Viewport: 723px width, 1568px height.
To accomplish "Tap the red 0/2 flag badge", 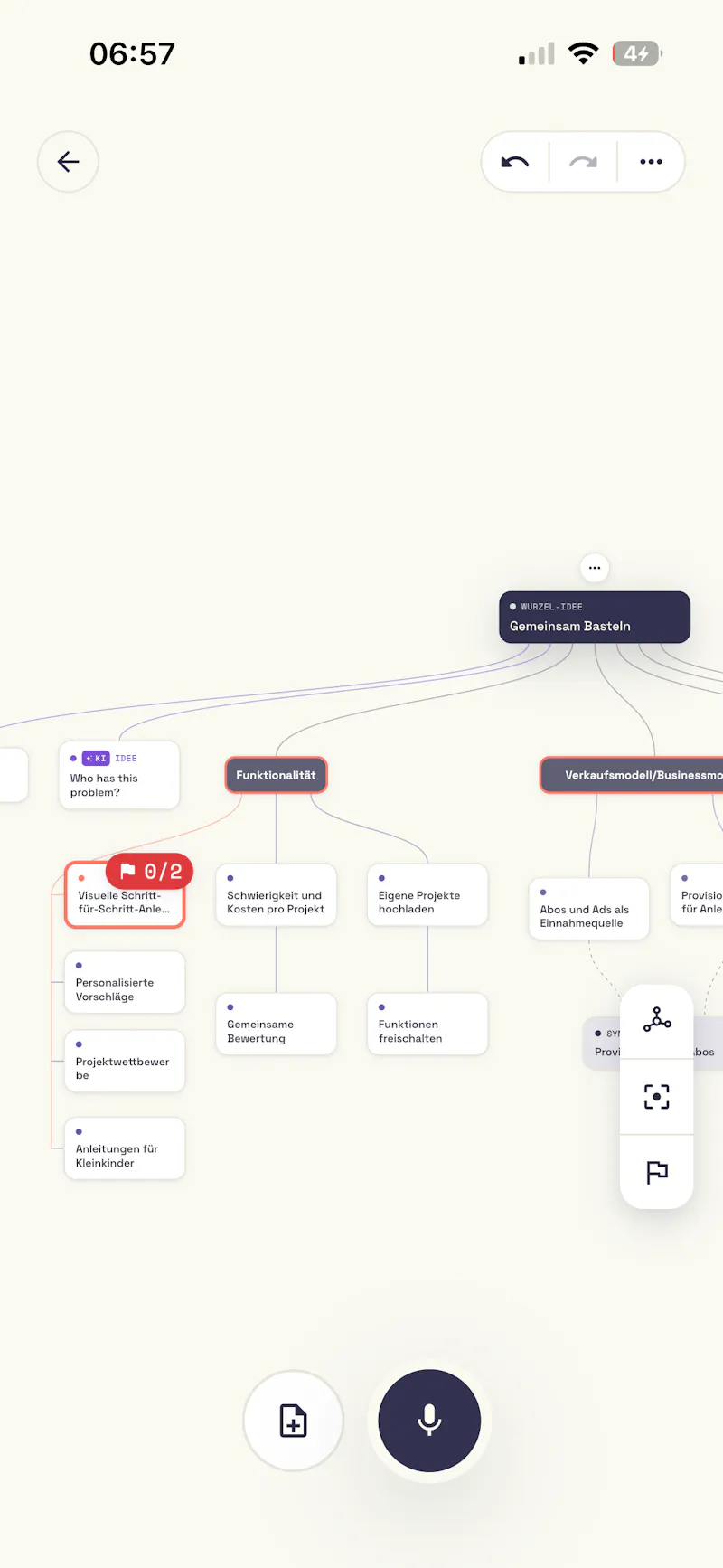I will (x=150, y=871).
